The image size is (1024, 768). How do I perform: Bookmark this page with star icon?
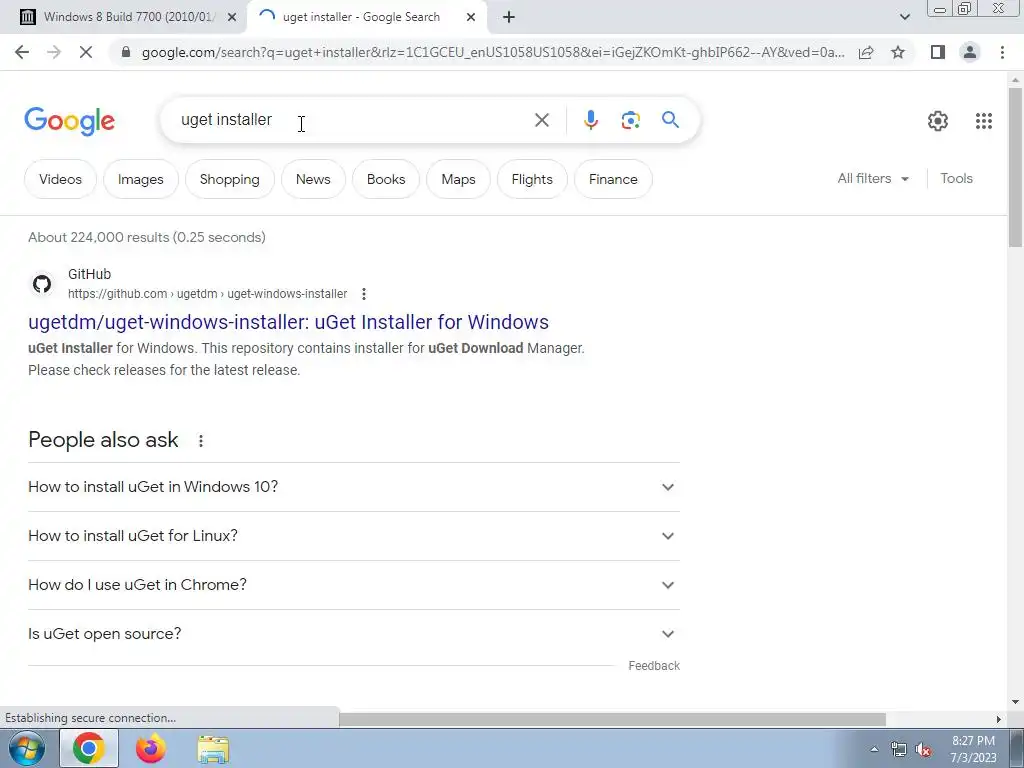pyautogui.click(x=898, y=52)
